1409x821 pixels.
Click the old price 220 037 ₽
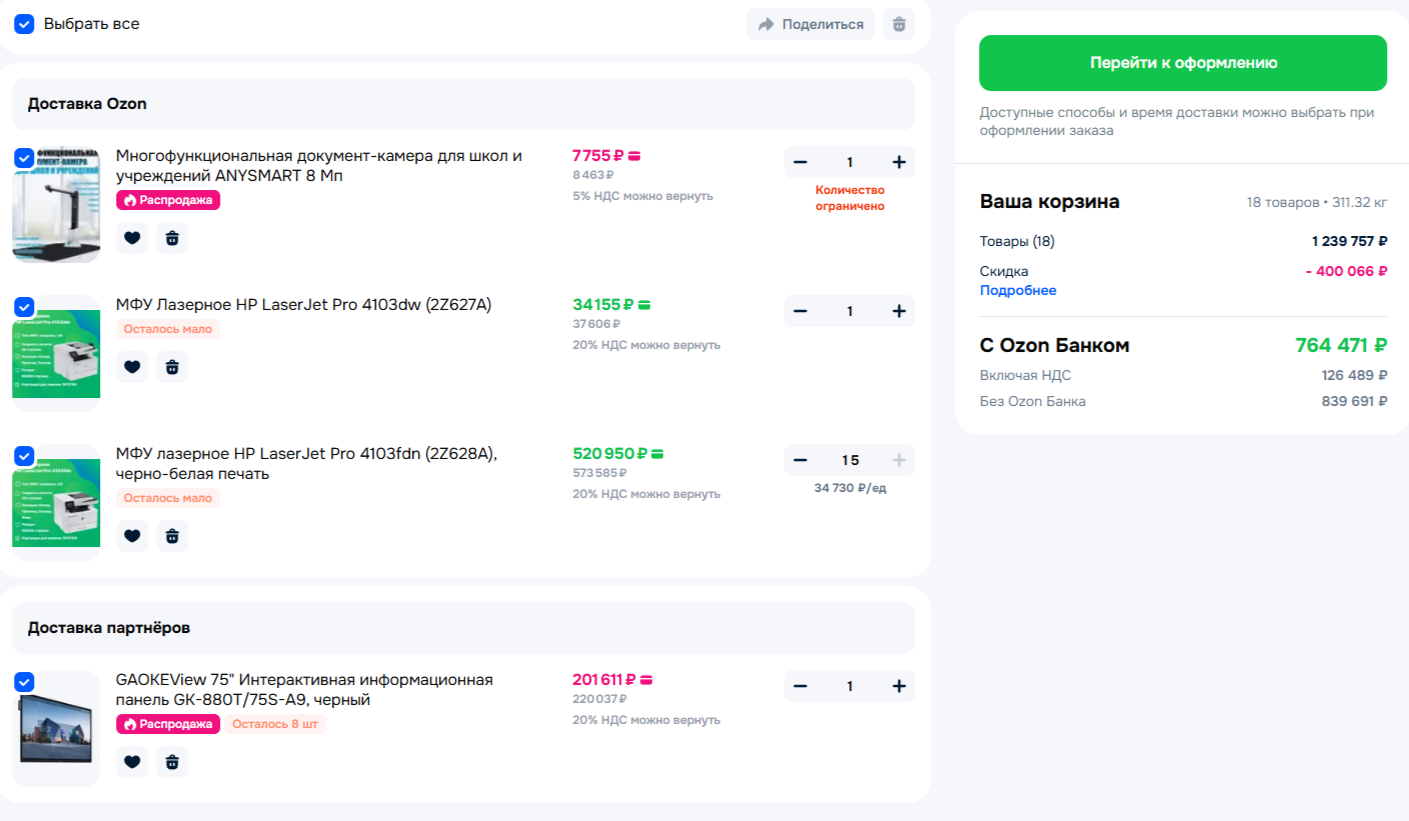[x=600, y=699]
